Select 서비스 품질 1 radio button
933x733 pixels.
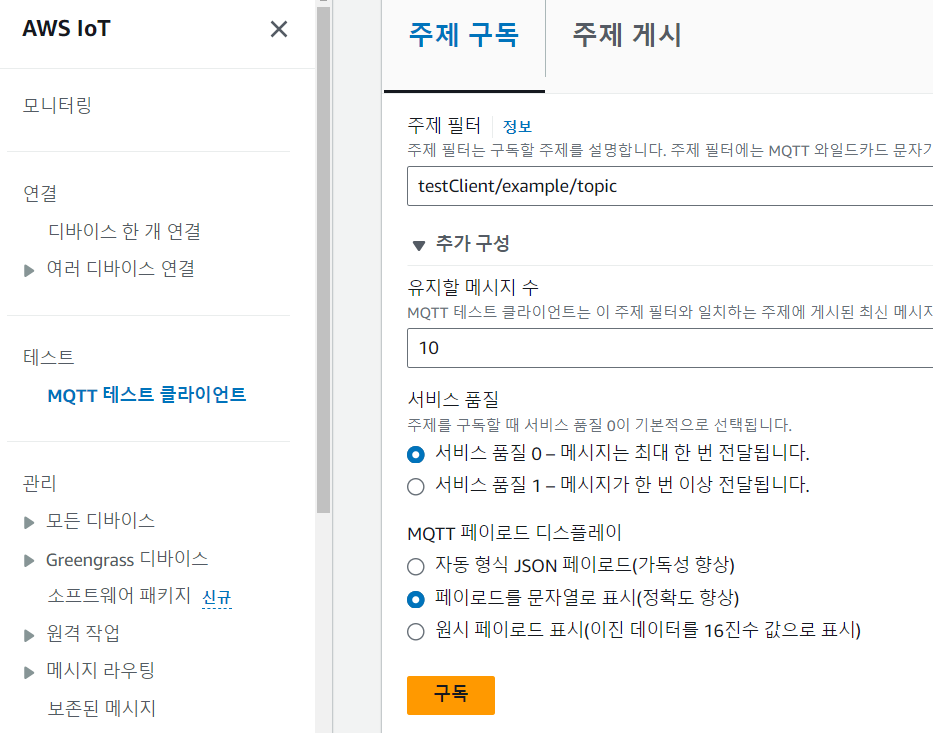coord(416,487)
